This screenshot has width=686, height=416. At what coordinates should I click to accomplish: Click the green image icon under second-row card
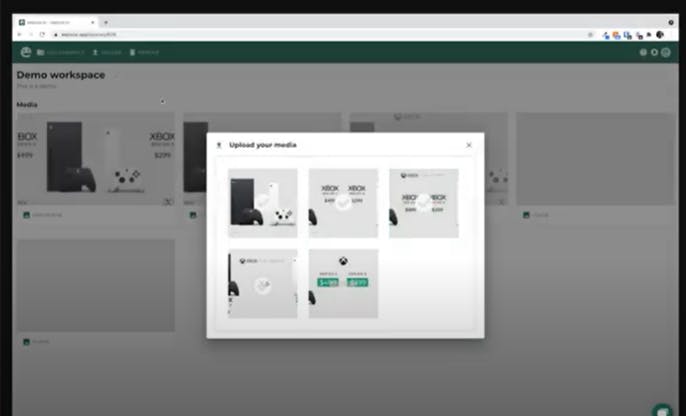click(x=26, y=342)
